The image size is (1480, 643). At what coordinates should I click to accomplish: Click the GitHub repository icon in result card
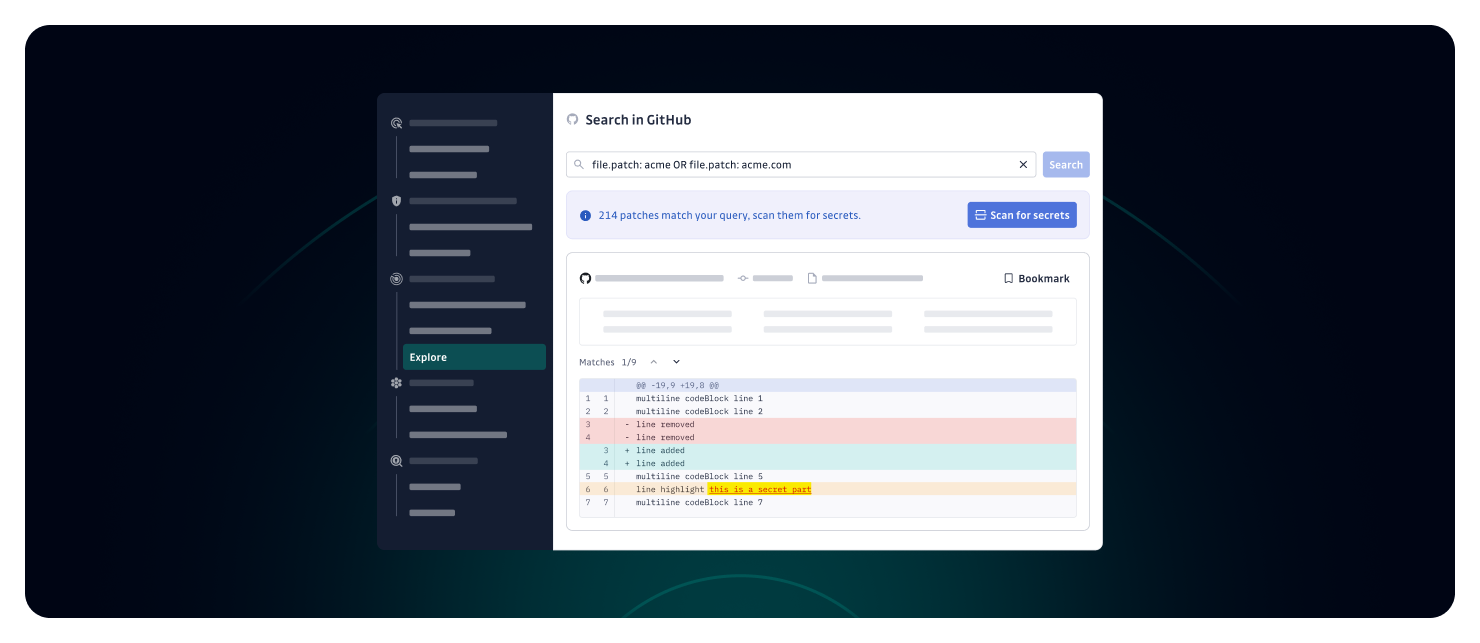click(585, 278)
